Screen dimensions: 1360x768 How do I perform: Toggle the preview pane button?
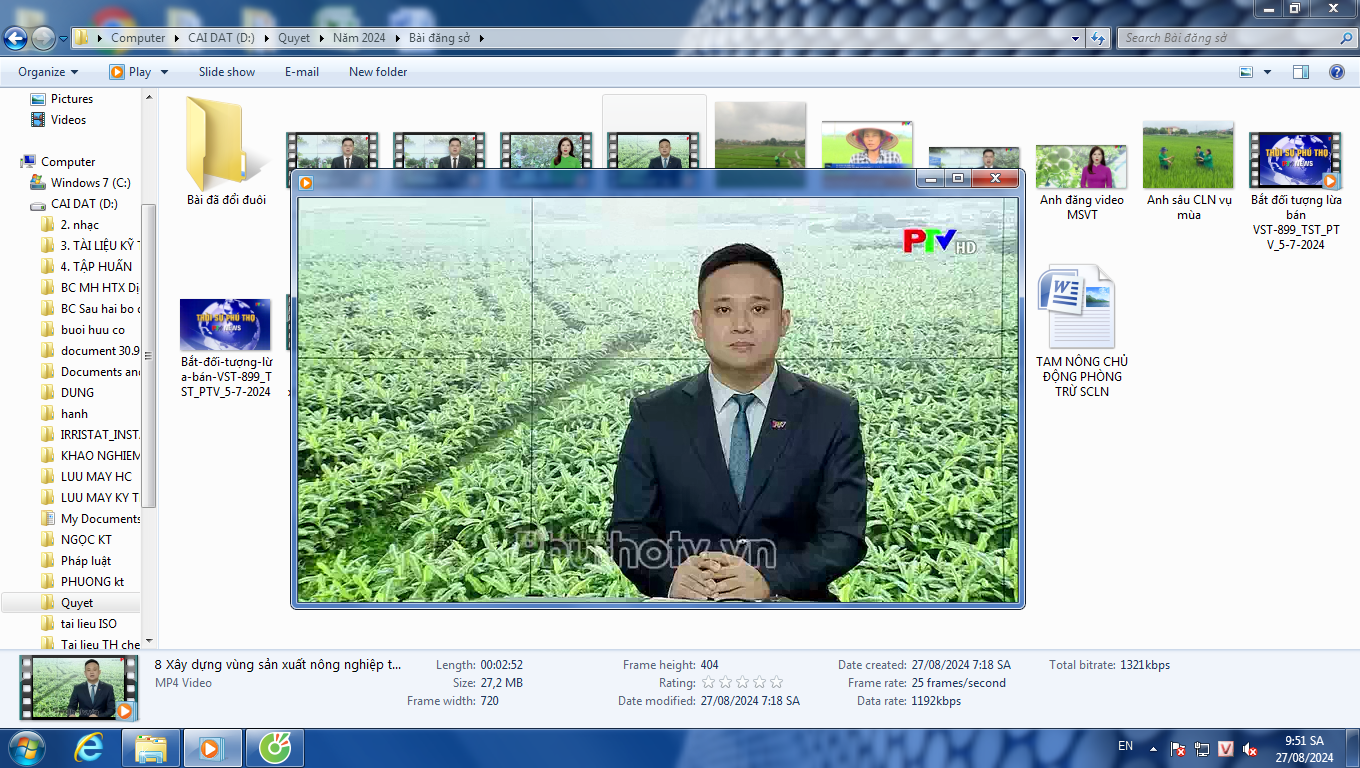pos(1300,72)
